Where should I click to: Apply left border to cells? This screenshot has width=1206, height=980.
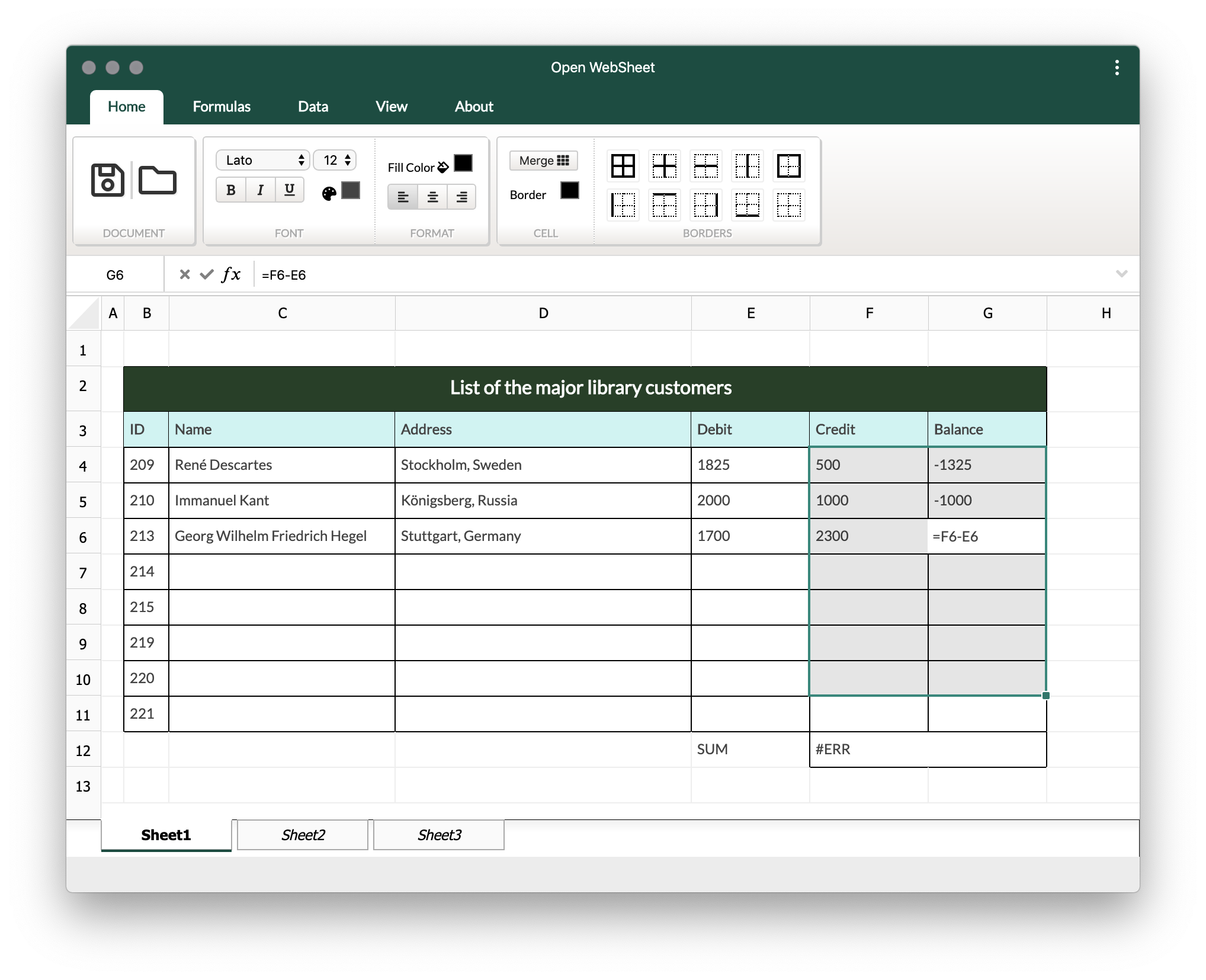623,205
